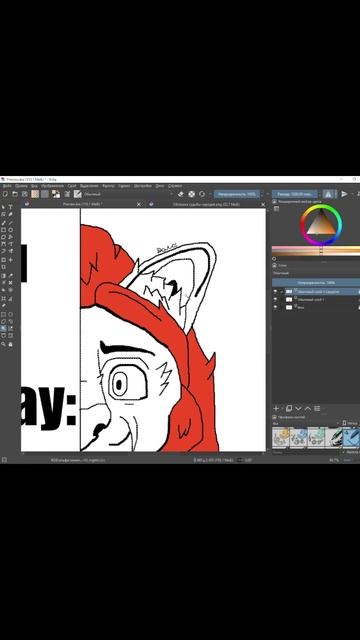This screenshot has width=360, height=640.
Task: Click the brush opacity slider
Action: click(237, 194)
